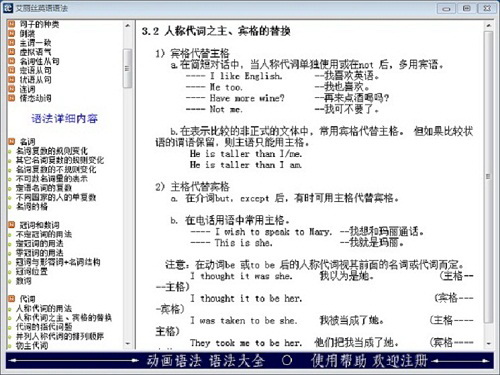This screenshot has width=500, height=375.
Task: Open 名词复数的规则变化 lesson
Action: pos(52,151)
